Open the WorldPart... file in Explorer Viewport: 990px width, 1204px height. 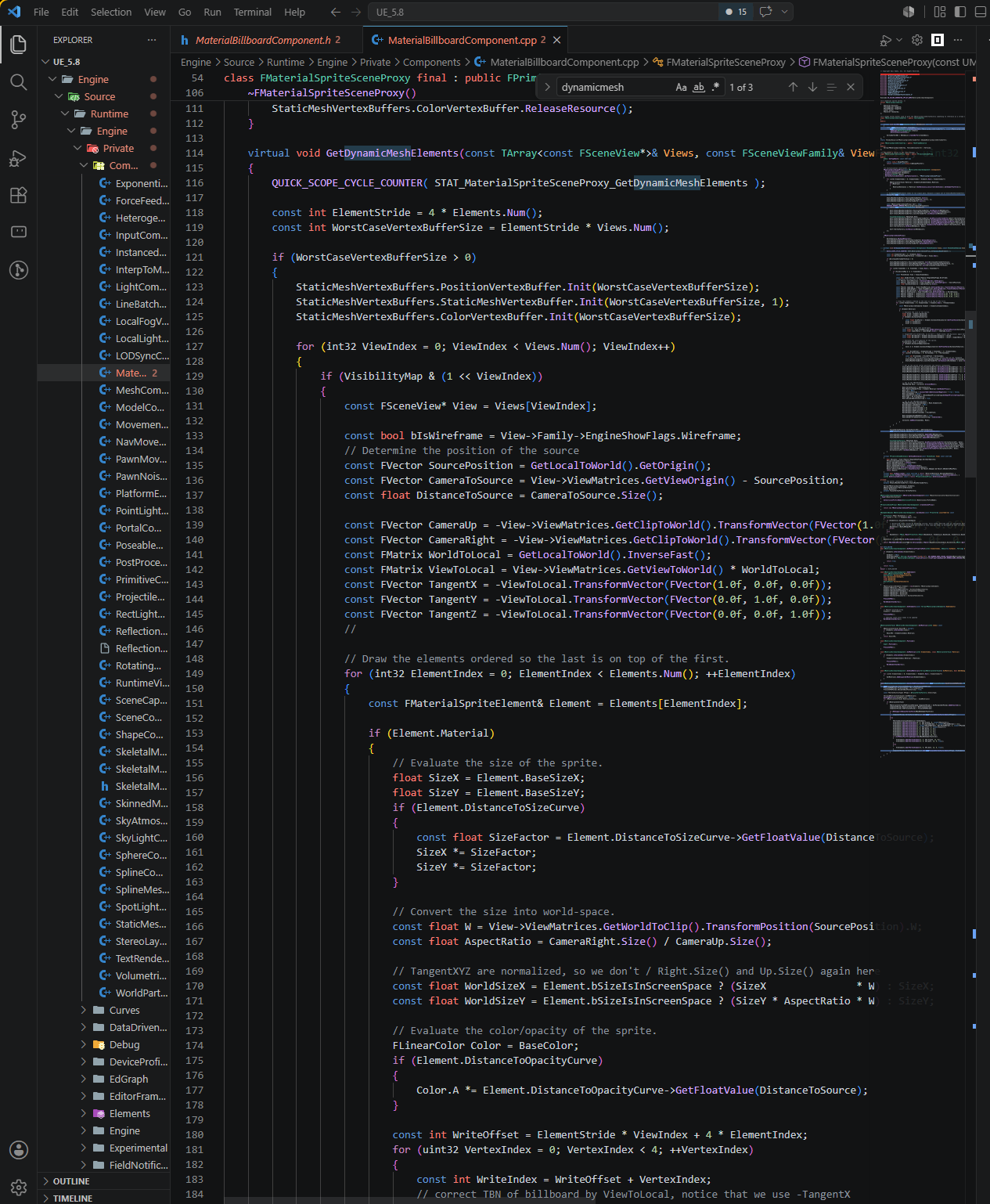[104, 993]
